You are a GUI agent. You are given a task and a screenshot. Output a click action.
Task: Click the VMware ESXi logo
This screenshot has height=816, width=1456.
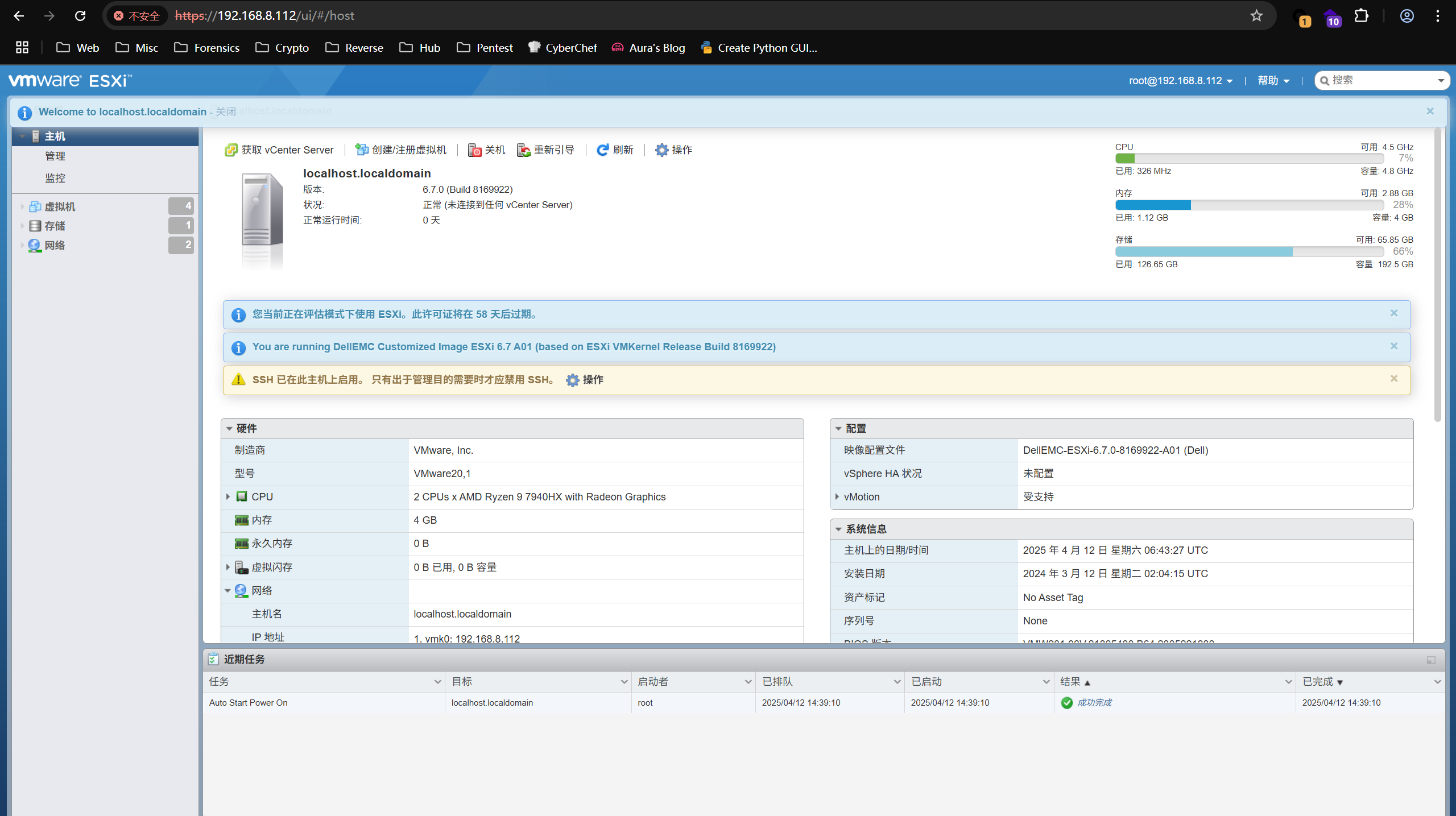[71, 81]
